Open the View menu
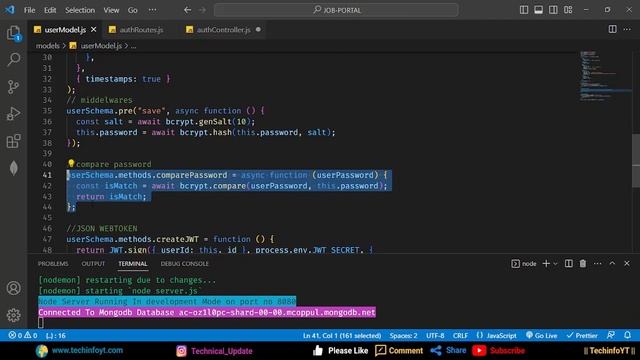Image resolution: width=640 pixels, height=360 pixels. (111, 10)
